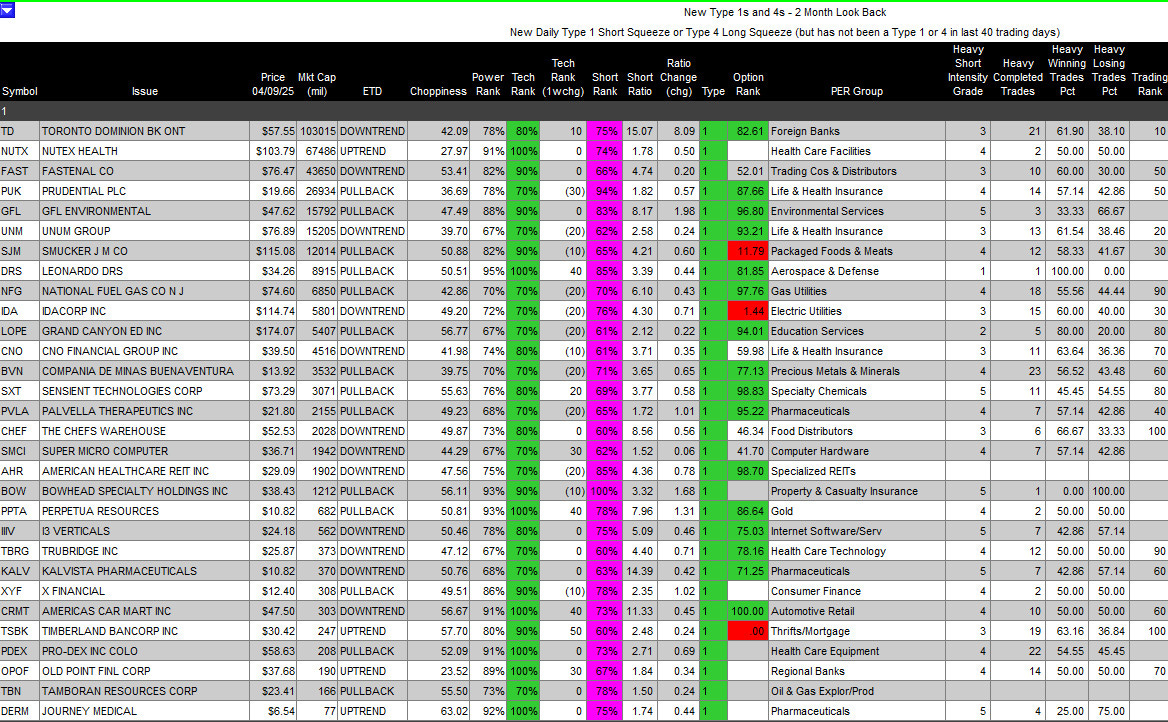Click the 14.39 short ratio cell
This screenshot has height=722, width=1168.
(x=640, y=571)
